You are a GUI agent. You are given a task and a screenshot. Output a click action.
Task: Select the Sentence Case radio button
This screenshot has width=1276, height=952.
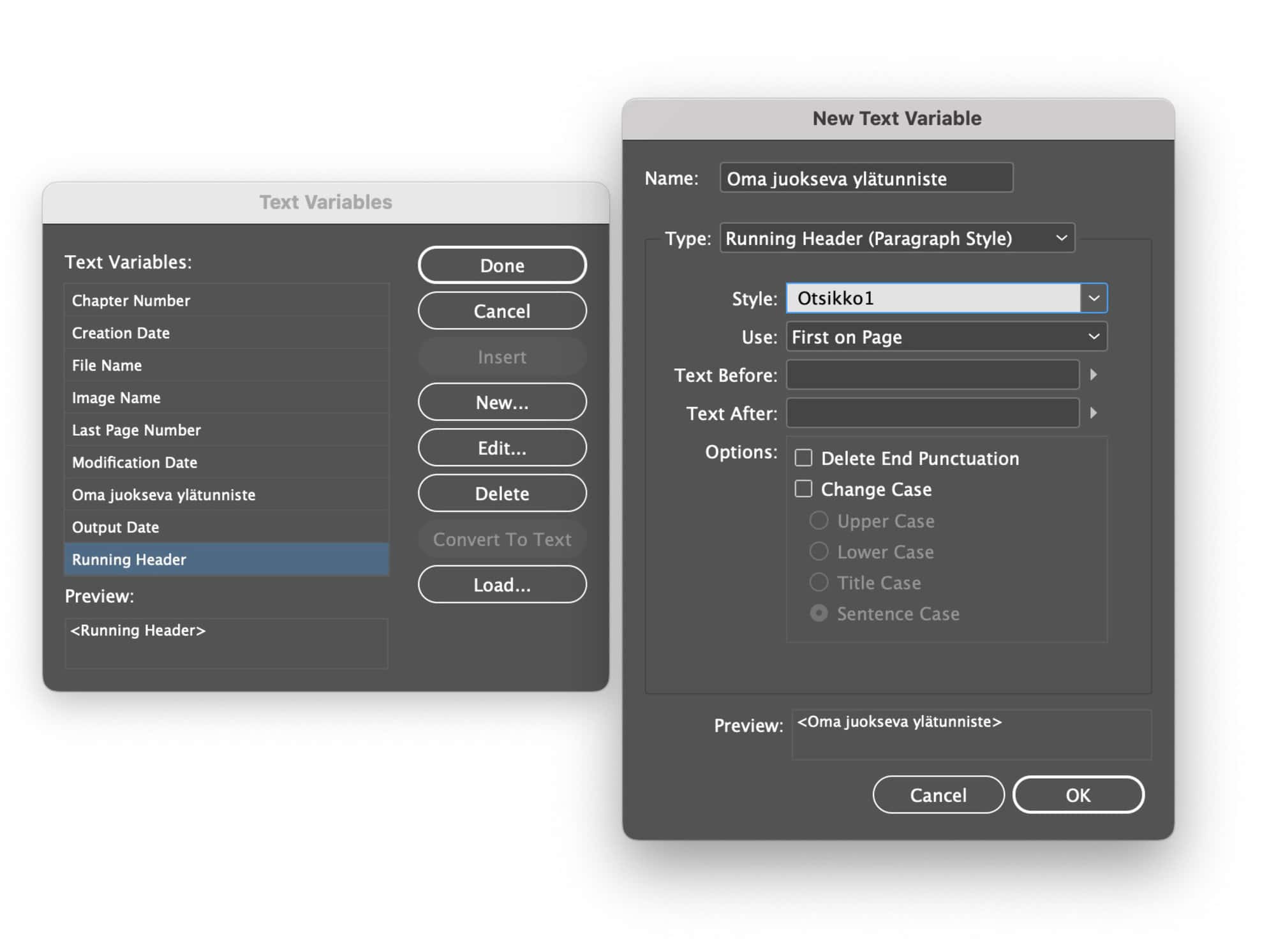(x=819, y=613)
